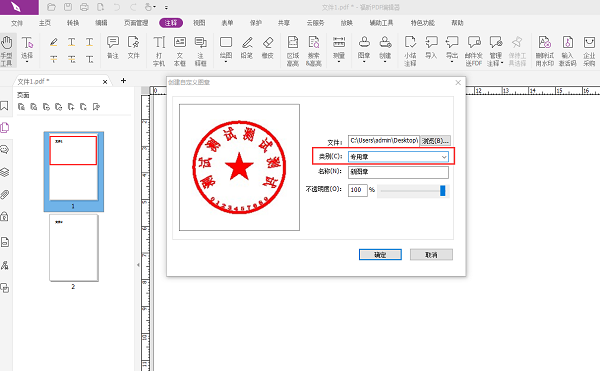Open the Layers panel in left sidebar
The image size is (600, 371).
(x=5, y=172)
